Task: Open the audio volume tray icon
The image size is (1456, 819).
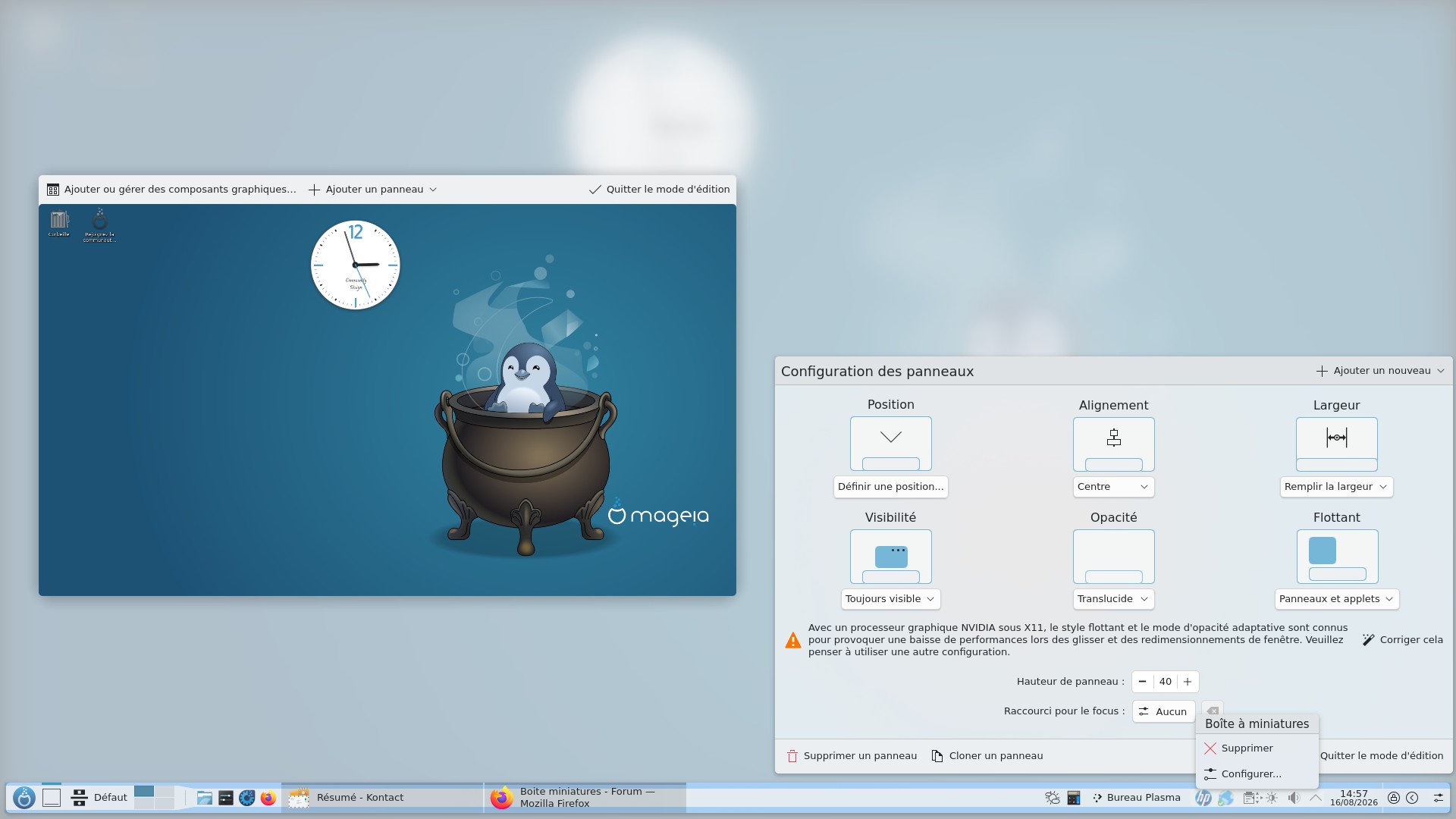Action: tap(1294, 798)
